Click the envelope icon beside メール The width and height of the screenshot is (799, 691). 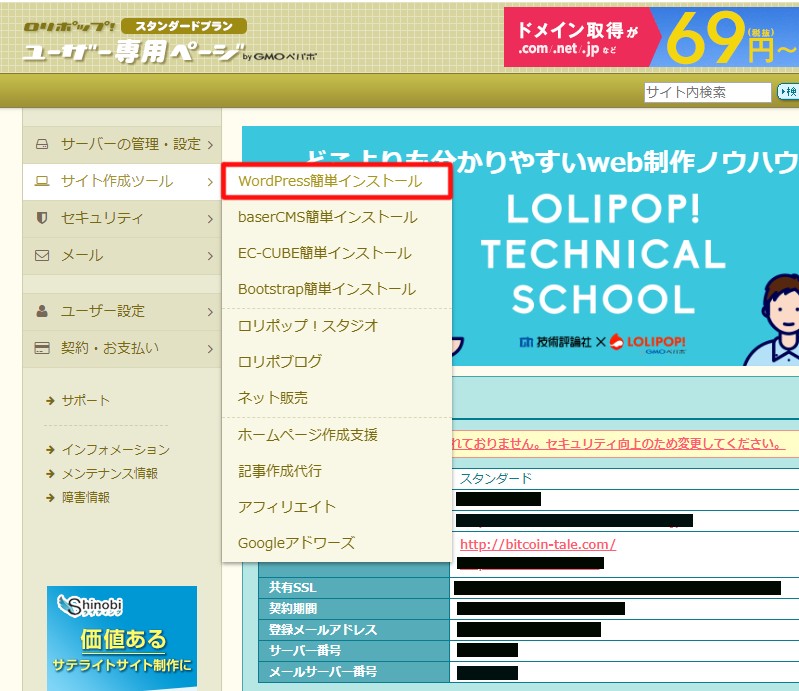(x=42, y=255)
